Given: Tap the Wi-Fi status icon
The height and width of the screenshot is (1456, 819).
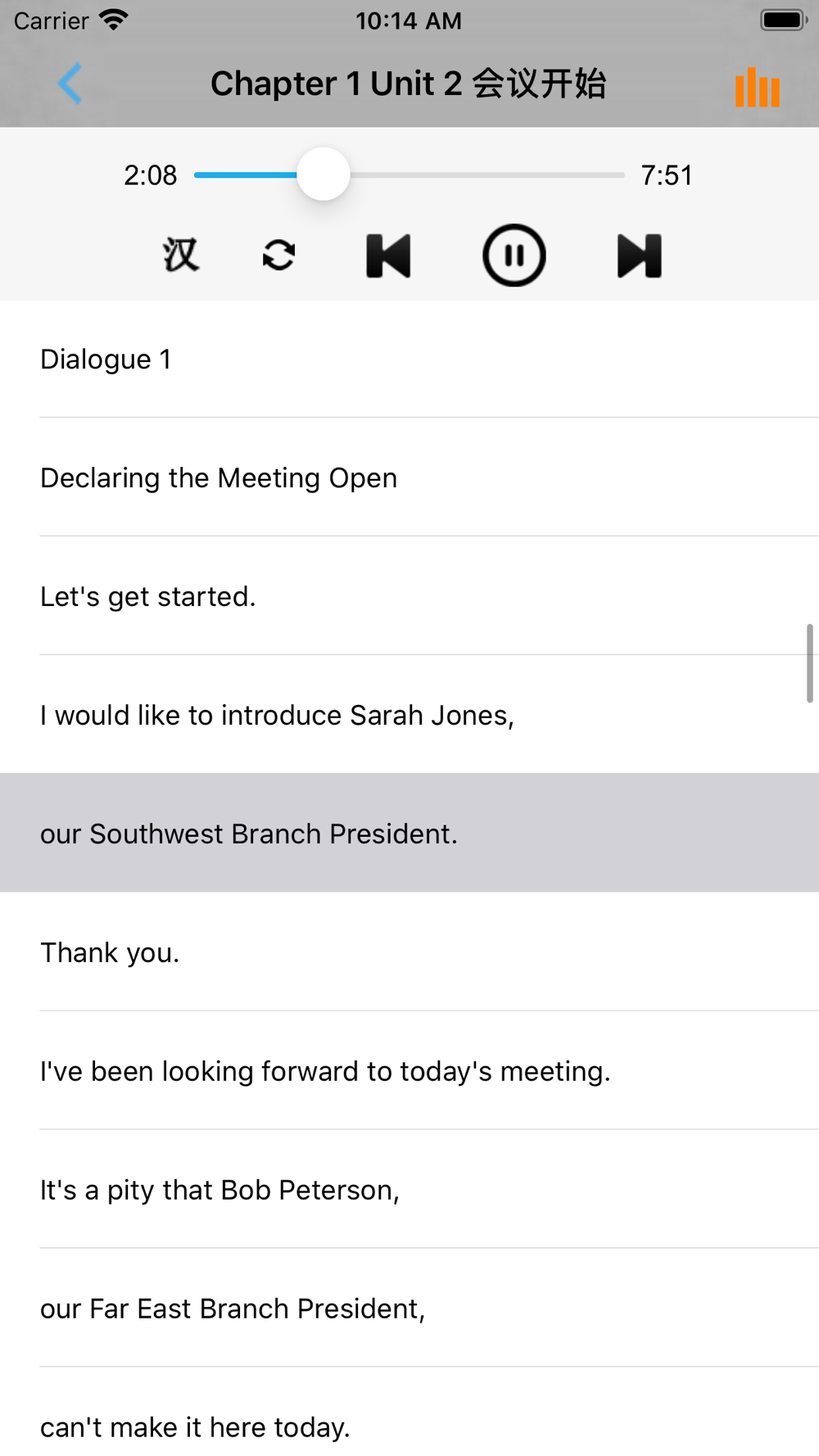Looking at the screenshot, I should pyautogui.click(x=113, y=20).
